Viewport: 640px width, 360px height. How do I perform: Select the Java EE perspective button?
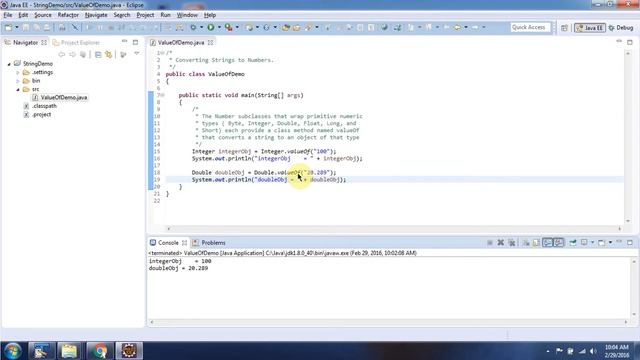click(x=590, y=28)
